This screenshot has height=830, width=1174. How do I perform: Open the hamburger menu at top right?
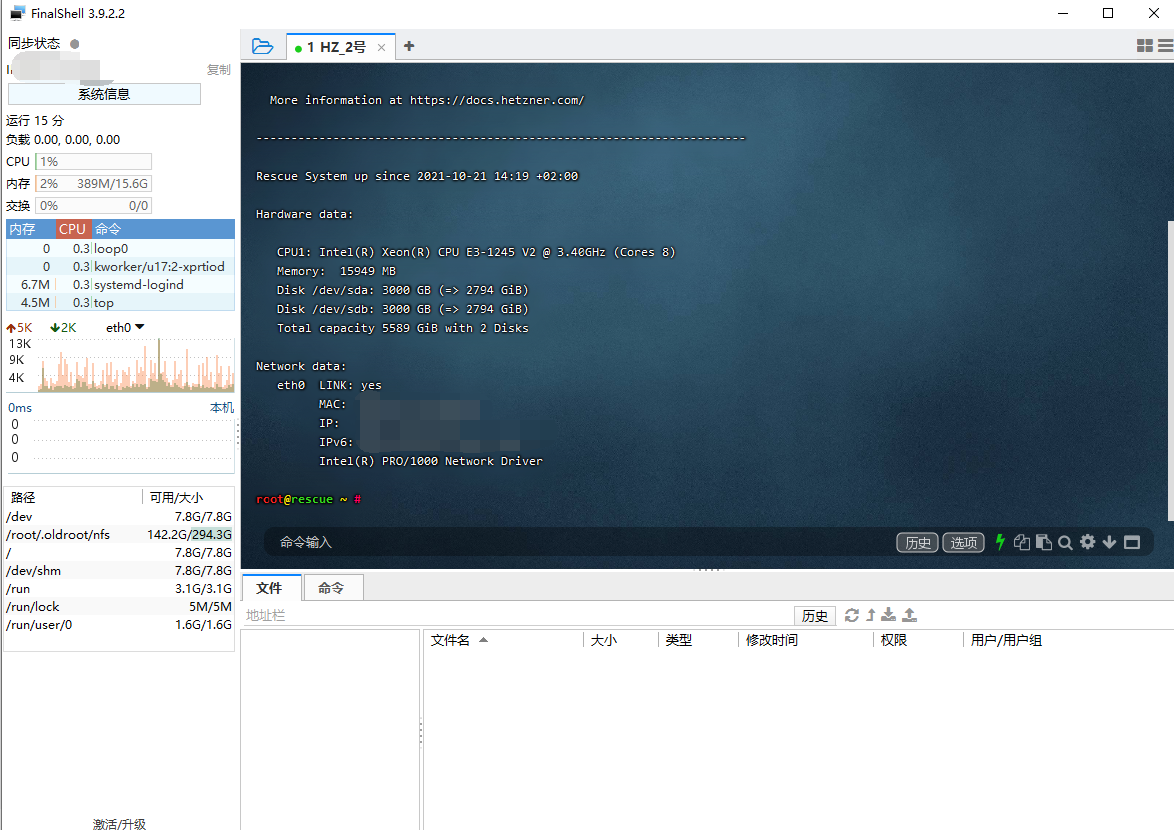tap(1166, 46)
